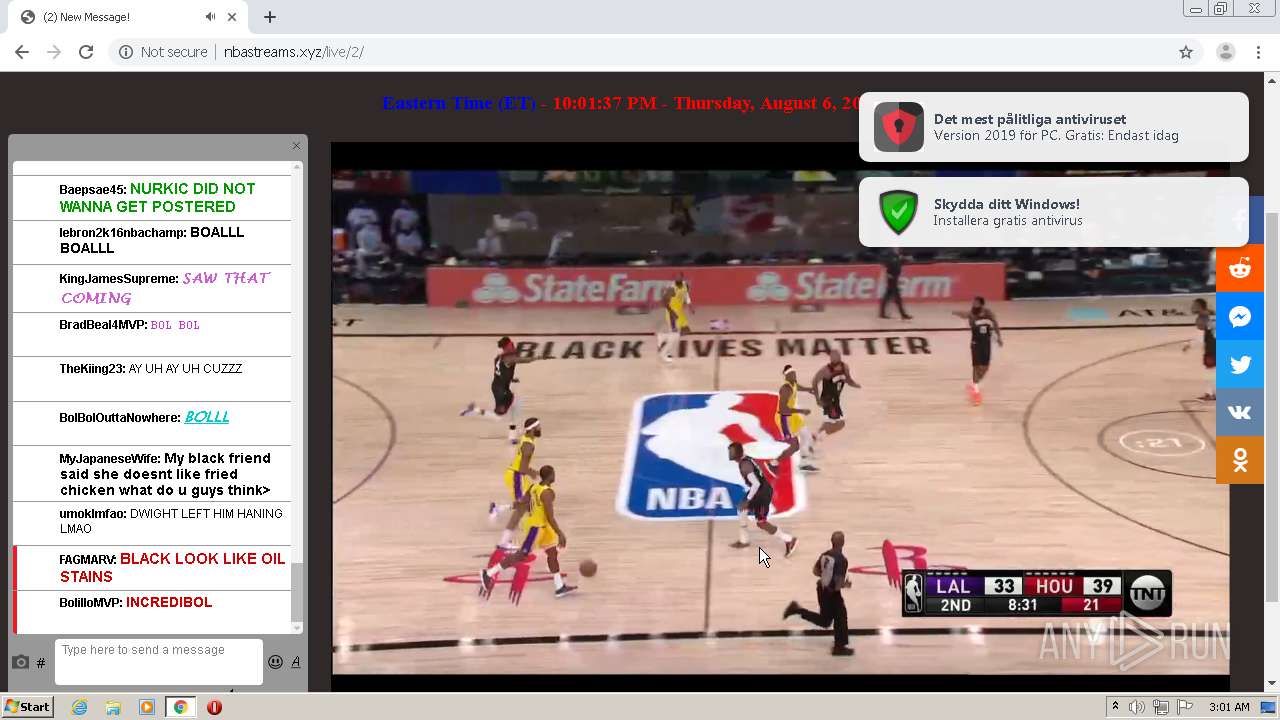Click TheKiing23 username in chat

pos(91,369)
